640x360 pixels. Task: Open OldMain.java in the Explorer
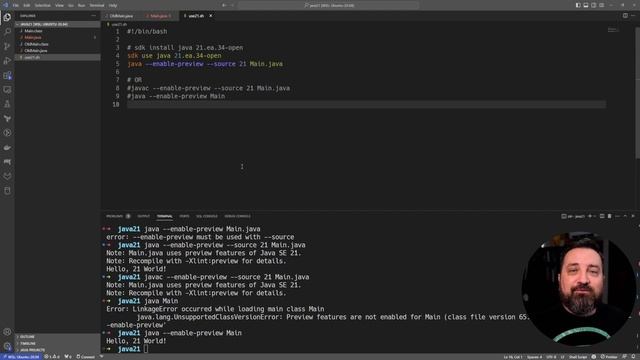pyautogui.click(x=58, y=50)
